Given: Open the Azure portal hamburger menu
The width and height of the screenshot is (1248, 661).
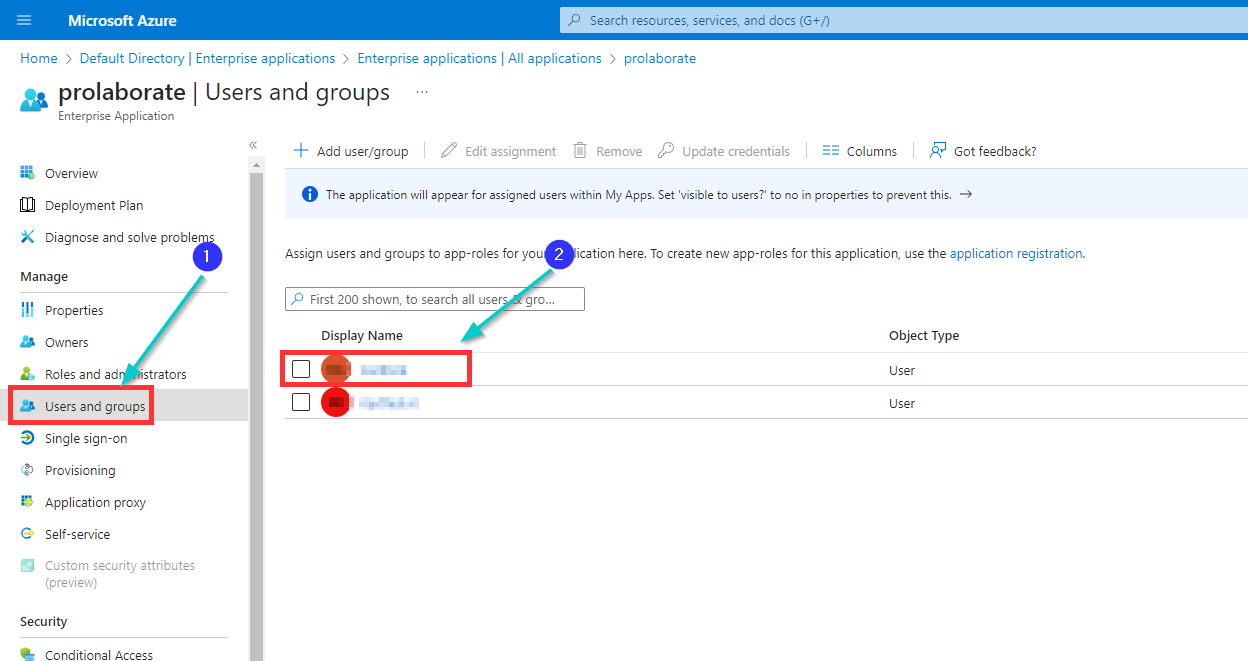Looking at the screenshot, I should coord(24,20).
